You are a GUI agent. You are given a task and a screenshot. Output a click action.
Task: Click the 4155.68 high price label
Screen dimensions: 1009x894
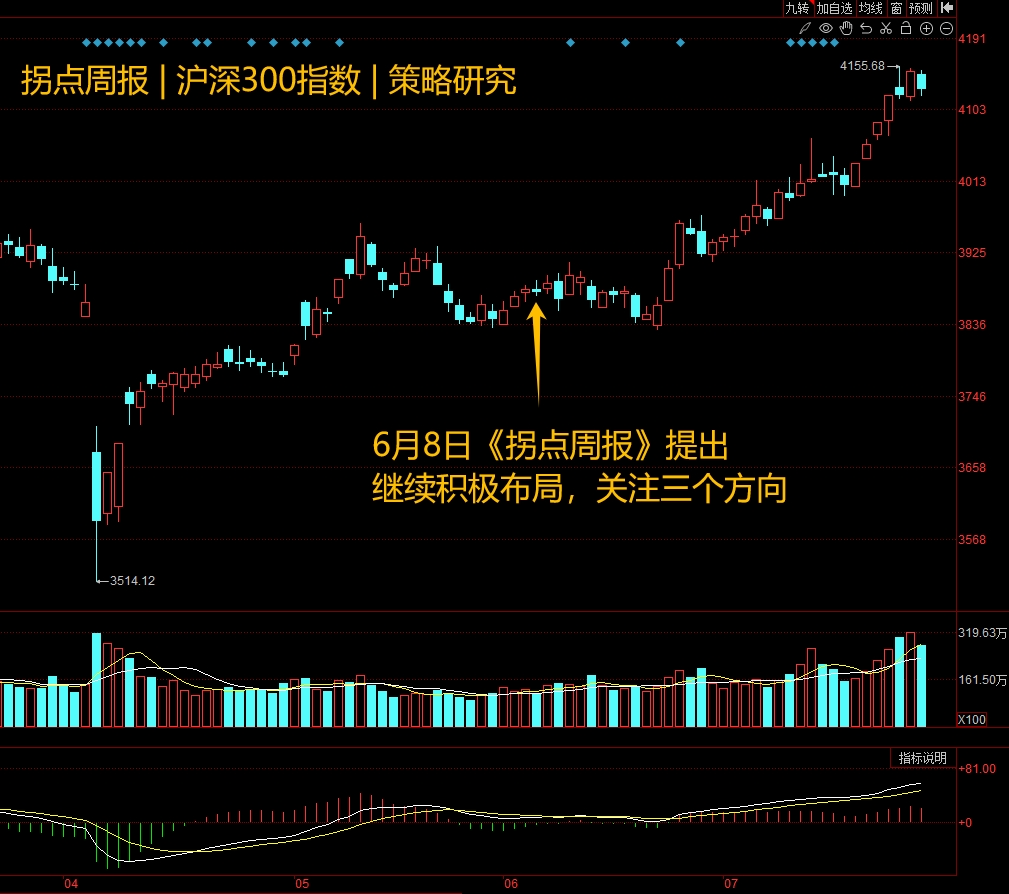click(x=862, y=66)
